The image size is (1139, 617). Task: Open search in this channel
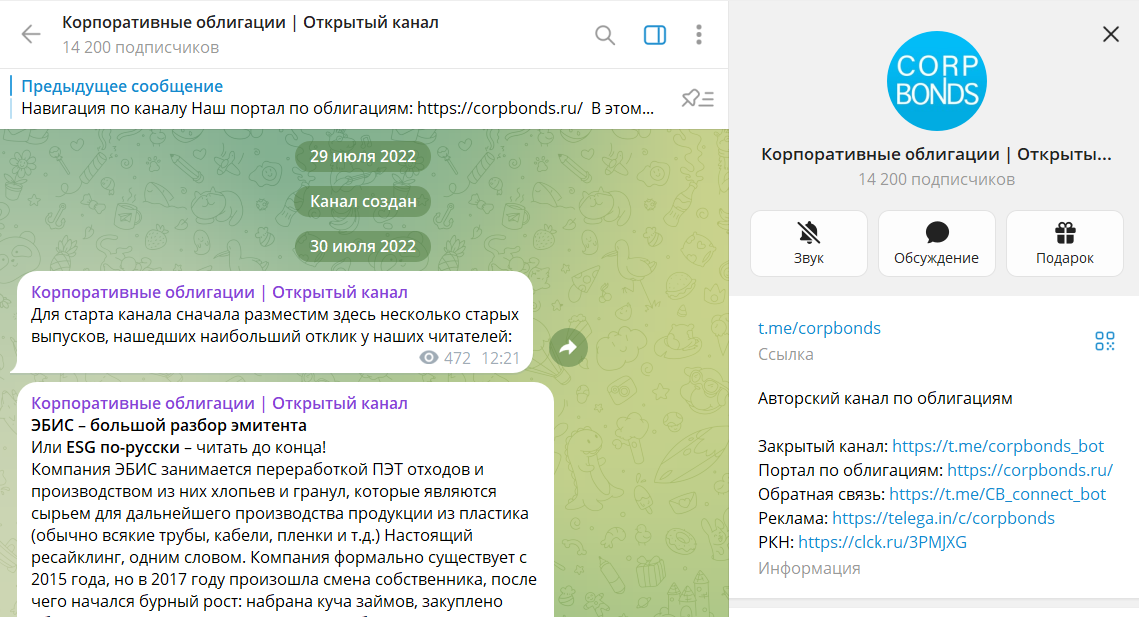[604, 35]
